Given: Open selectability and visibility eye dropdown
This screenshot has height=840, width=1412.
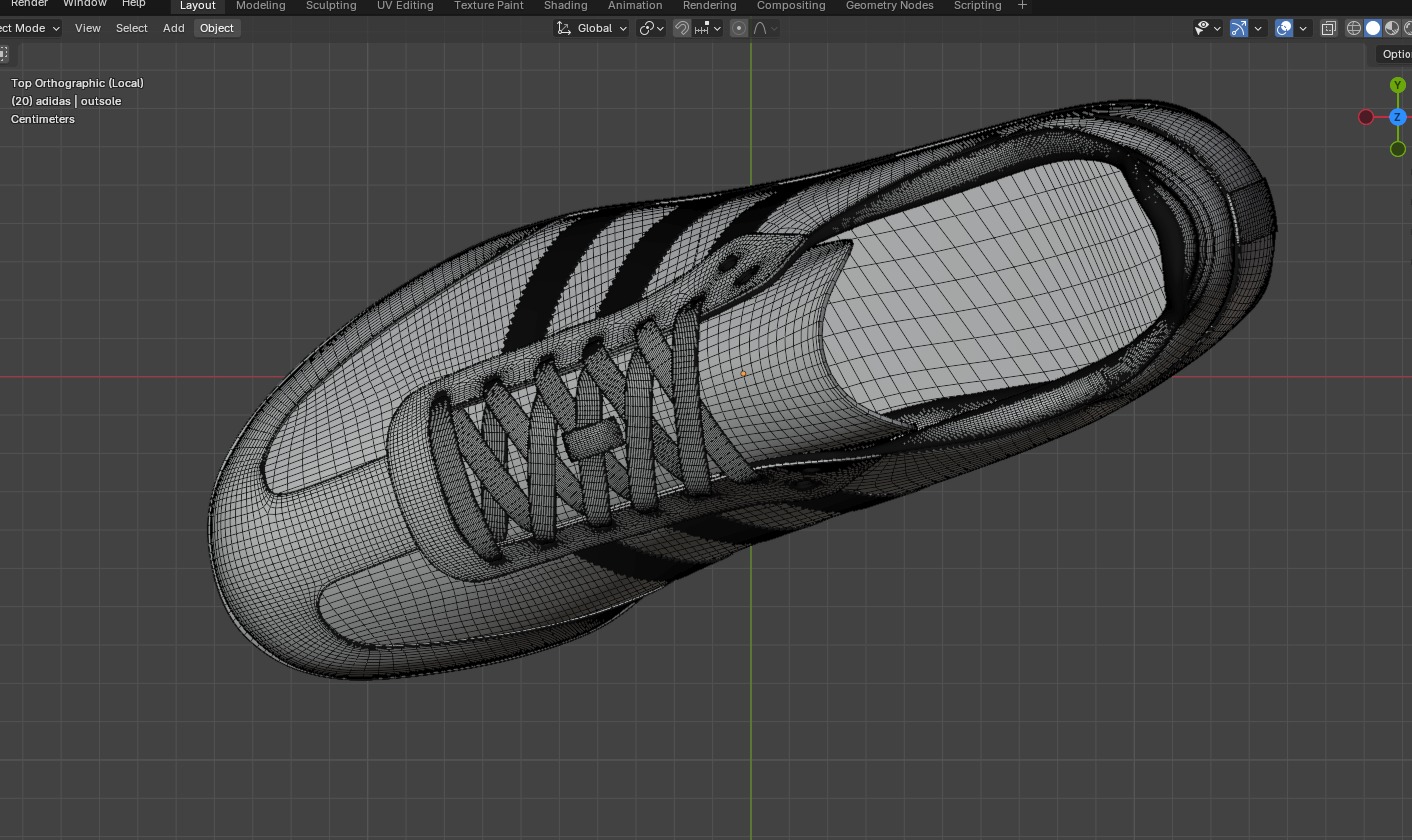Looking at the screenshot, I should pos(1208,28).
